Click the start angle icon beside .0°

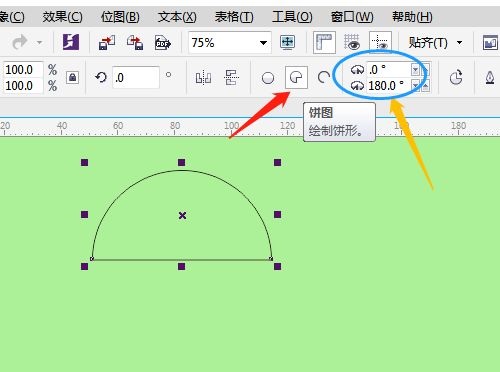tap(357, 70)
